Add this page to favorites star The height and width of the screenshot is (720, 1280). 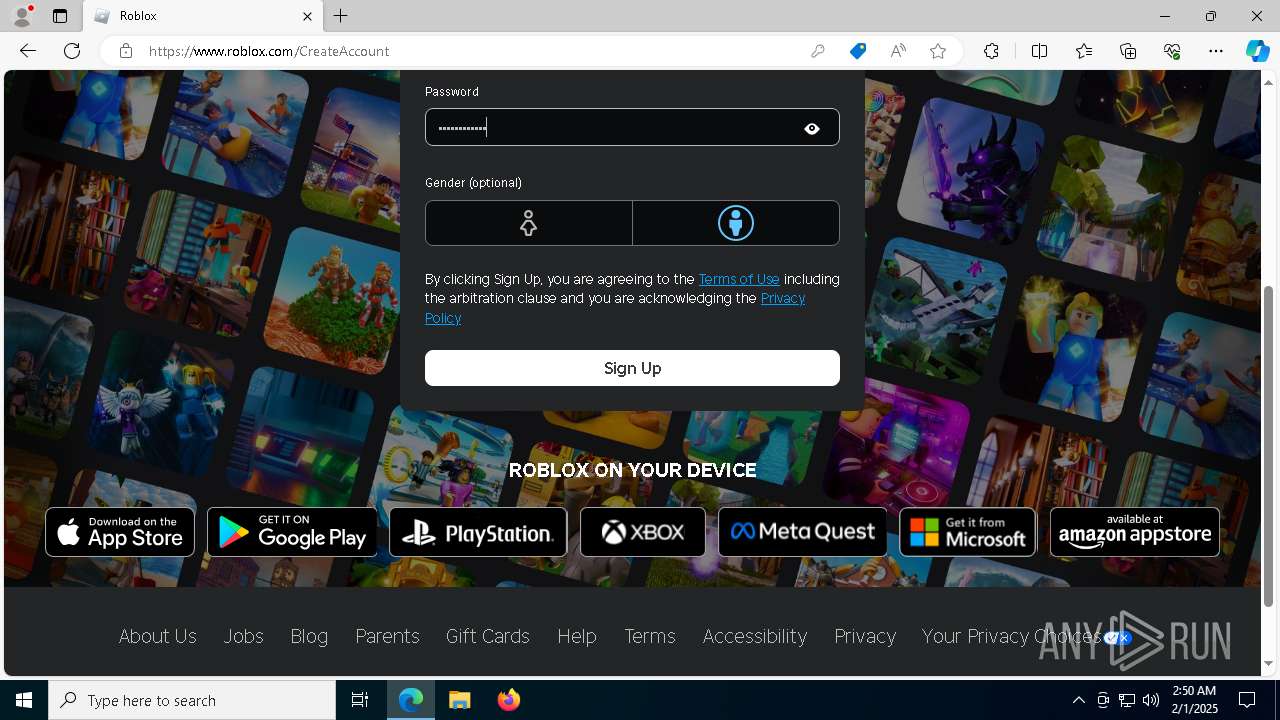pos(938,51)
